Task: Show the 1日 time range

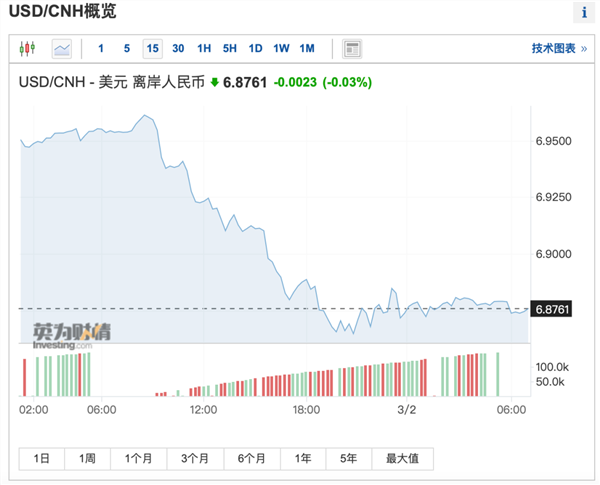Action: click(42, 458)
